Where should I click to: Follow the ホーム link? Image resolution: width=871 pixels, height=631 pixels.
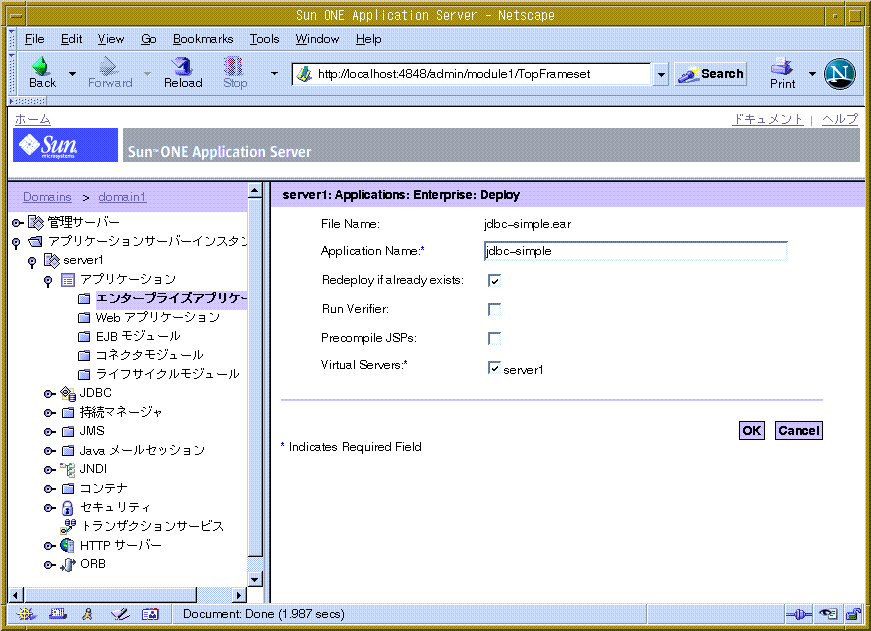coord(33,119)
